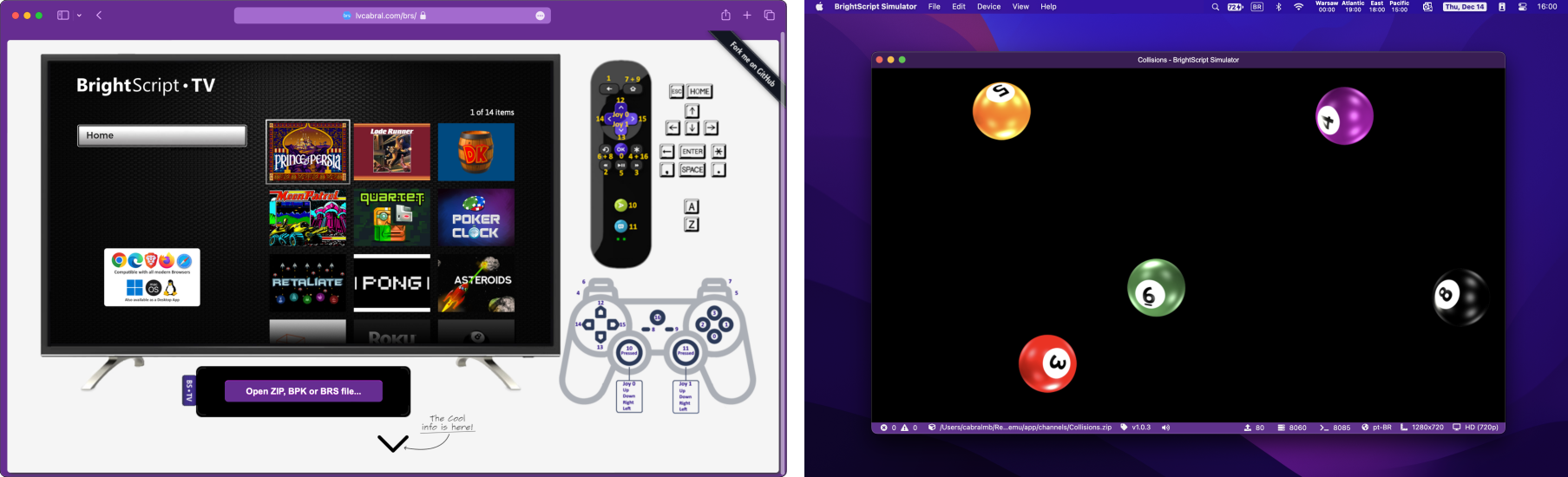Click the HD (720p) display mode entry

click(1476, 428)
